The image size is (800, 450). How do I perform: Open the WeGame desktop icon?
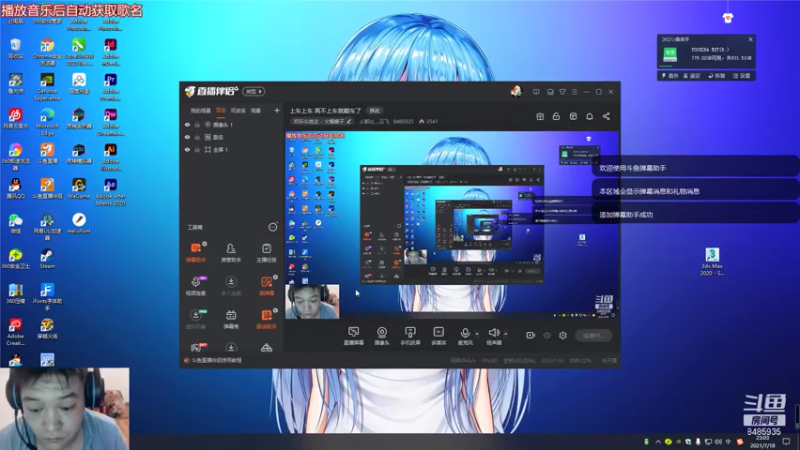click(79, 188)
